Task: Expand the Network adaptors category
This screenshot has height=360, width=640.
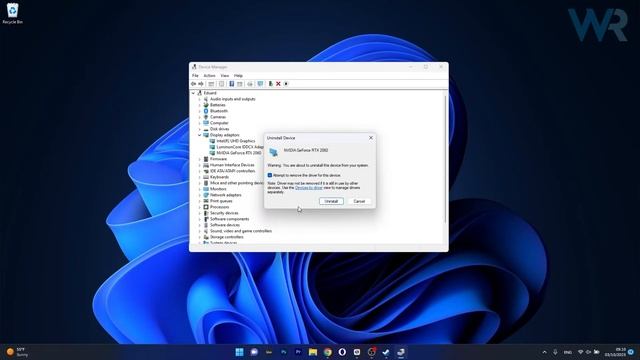Action: click(200, 195)
